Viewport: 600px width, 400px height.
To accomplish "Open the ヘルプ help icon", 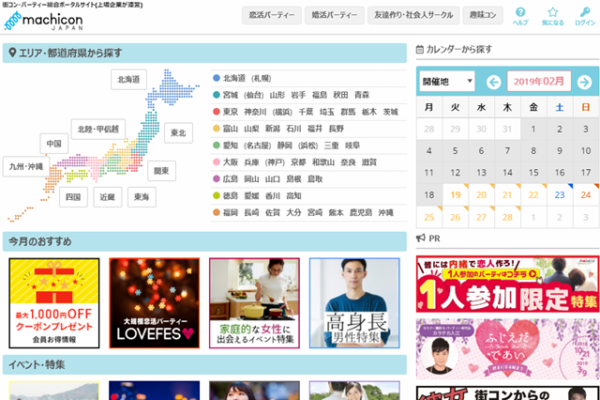I will [x=520, y=13].
